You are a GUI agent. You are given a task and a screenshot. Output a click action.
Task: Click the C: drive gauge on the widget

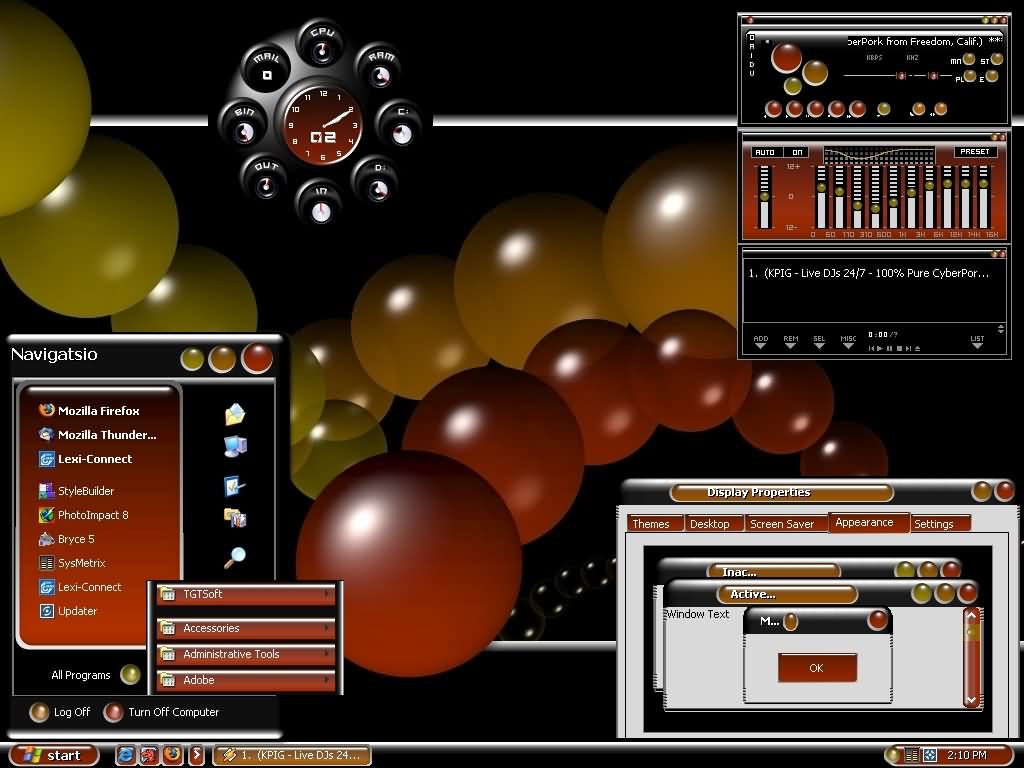[401, 124]
